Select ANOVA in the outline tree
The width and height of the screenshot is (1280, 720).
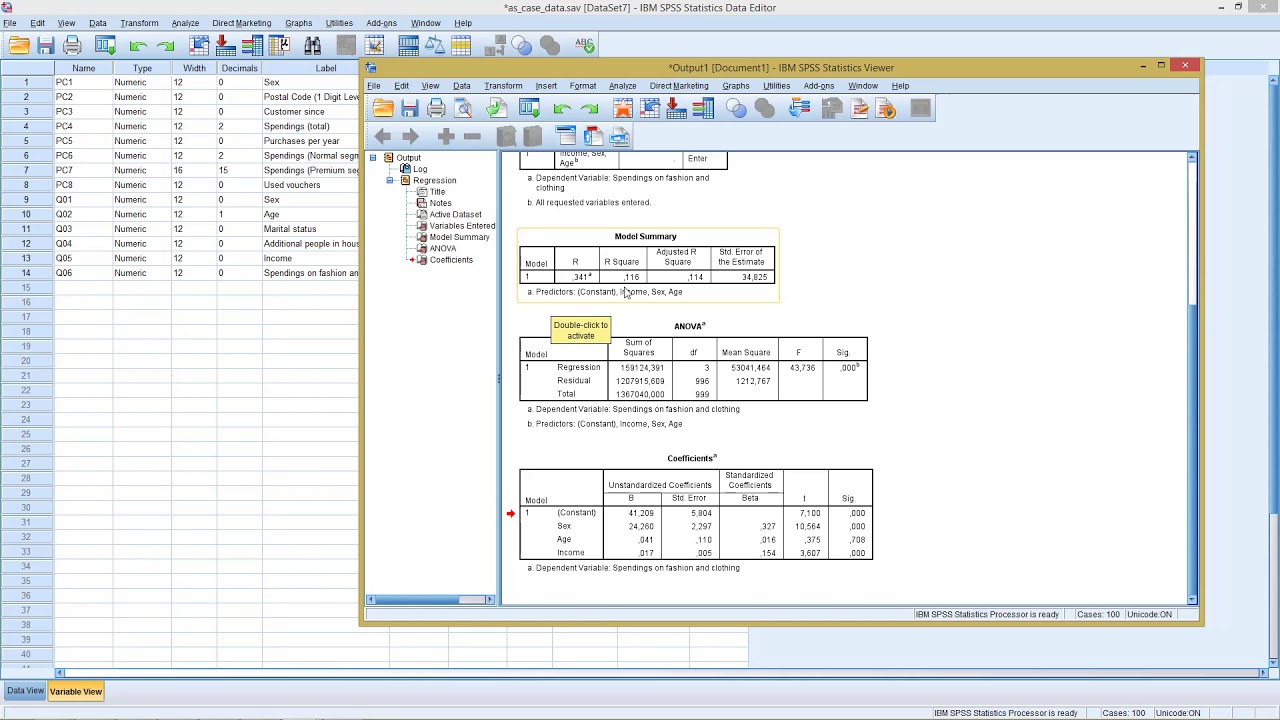pyautogui.click(x=443, y=248)
